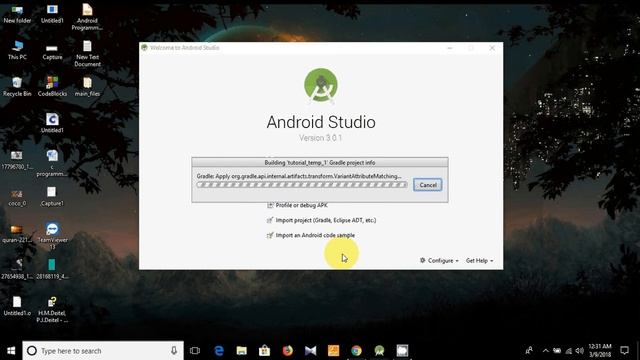Select the c programm... desktop file

click(x=52, y=163)
